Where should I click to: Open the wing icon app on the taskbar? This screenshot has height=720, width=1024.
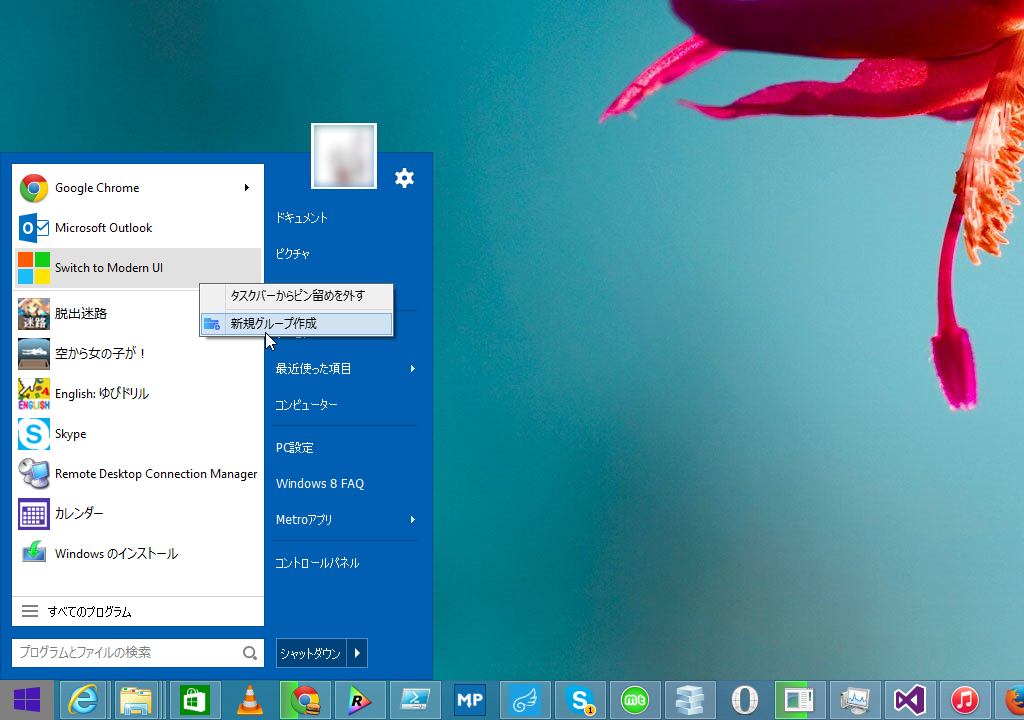pos(525,700)
